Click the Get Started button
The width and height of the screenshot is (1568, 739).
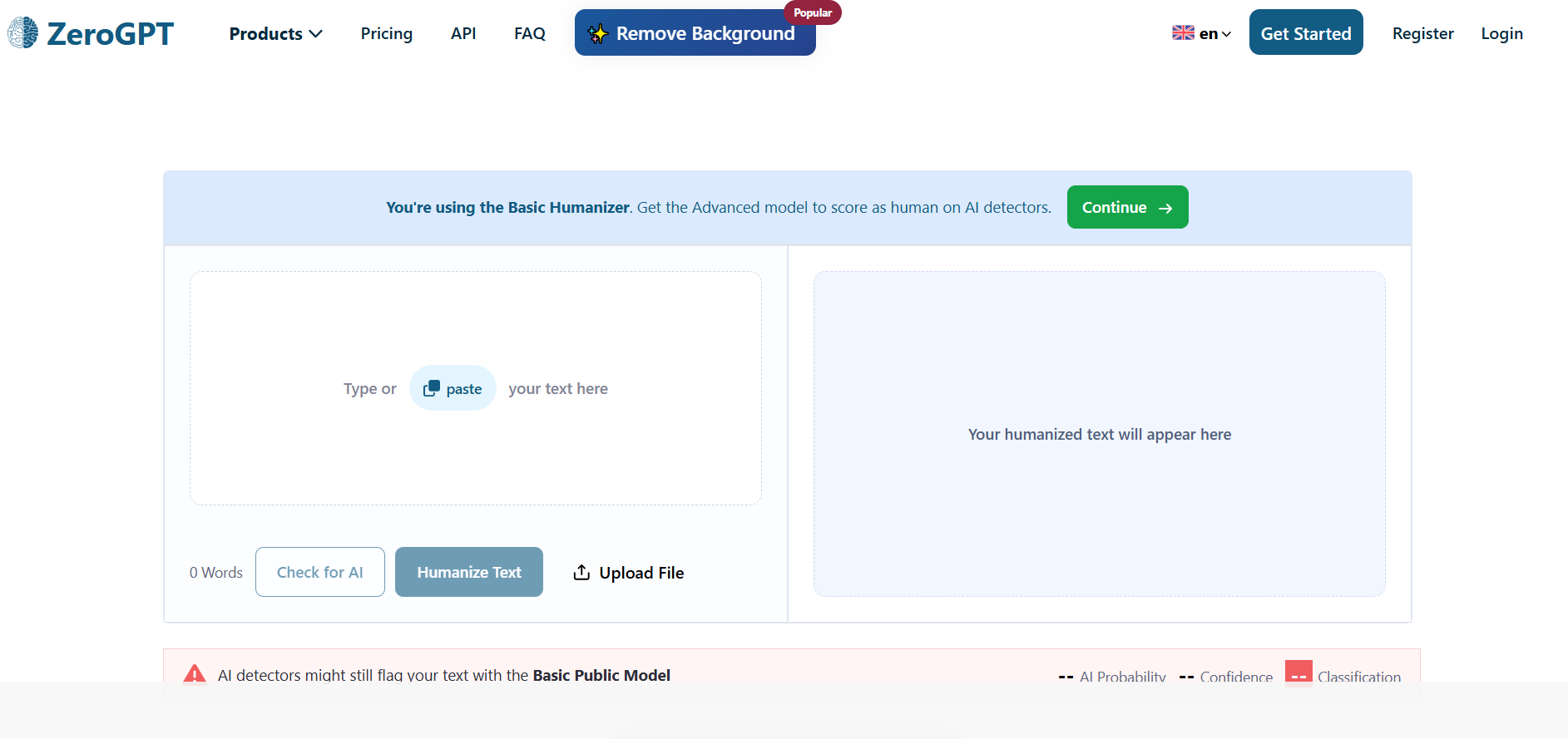click(1306, 32)
